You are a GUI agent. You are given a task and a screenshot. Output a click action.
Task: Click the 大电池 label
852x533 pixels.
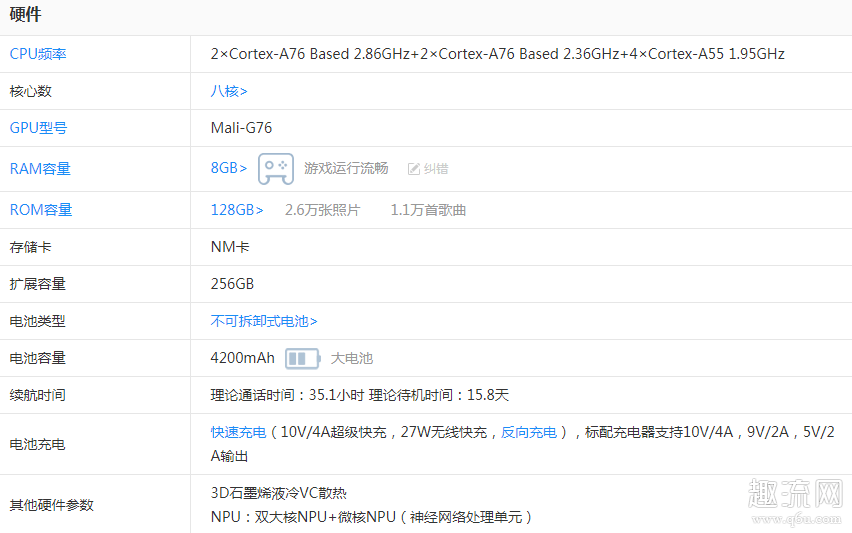click(352, 359)
